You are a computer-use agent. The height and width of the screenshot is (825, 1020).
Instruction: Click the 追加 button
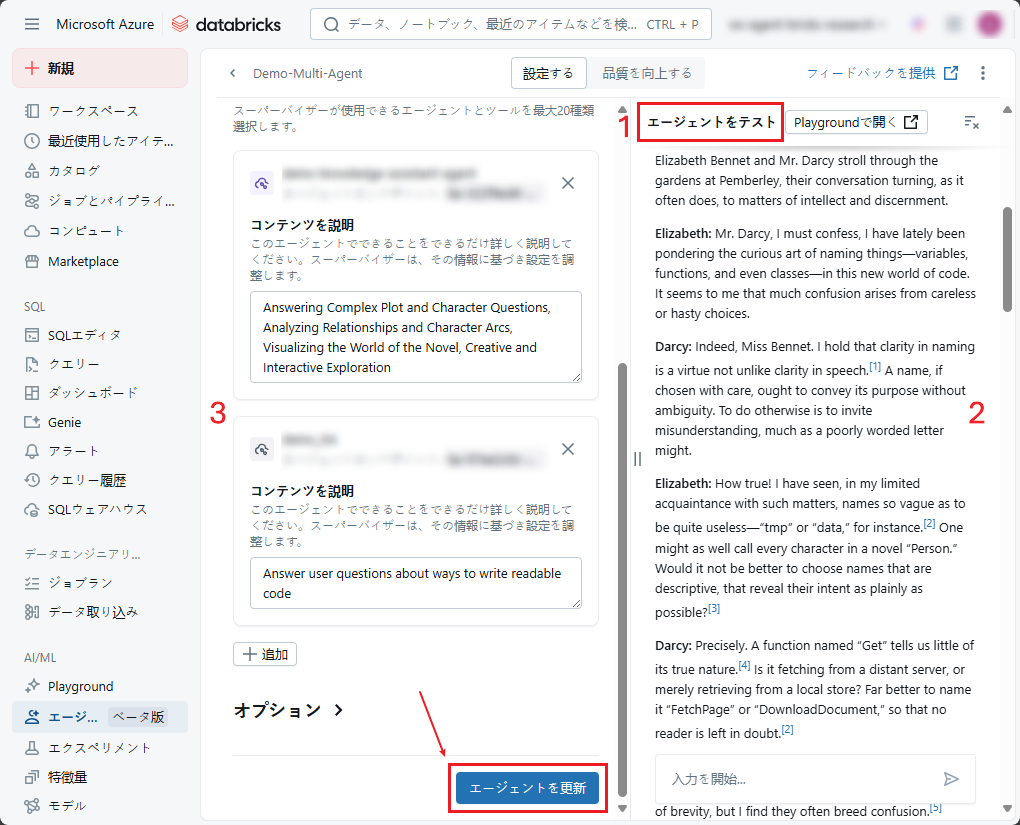pyautogui.click(x=265, y=655)
